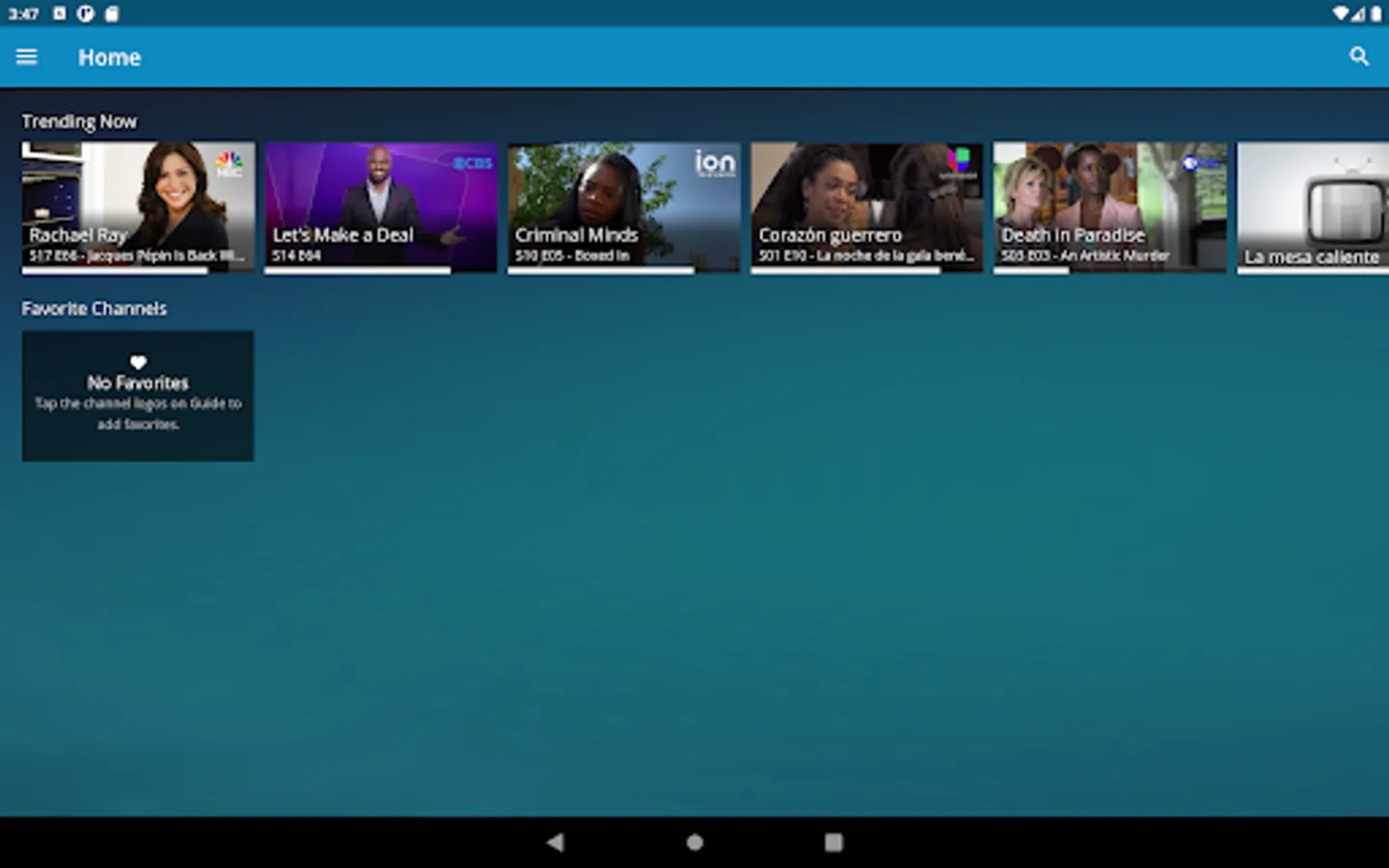This screenshot has height=868, width=1389.
Task: Tap the Android home button
Action: point(694,842)
